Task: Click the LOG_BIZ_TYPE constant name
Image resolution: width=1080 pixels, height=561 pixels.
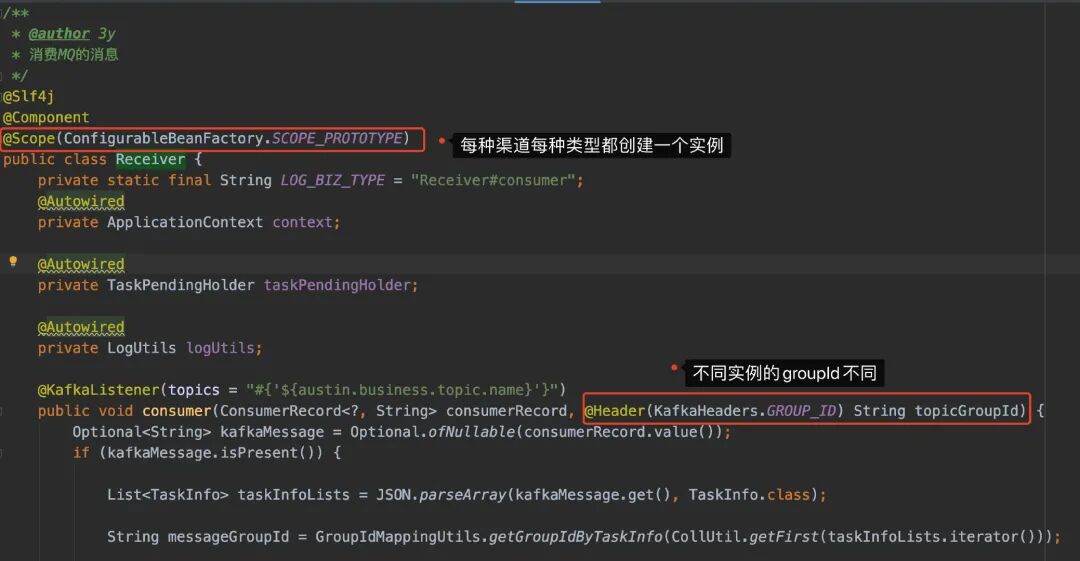Action: (332, 181)
